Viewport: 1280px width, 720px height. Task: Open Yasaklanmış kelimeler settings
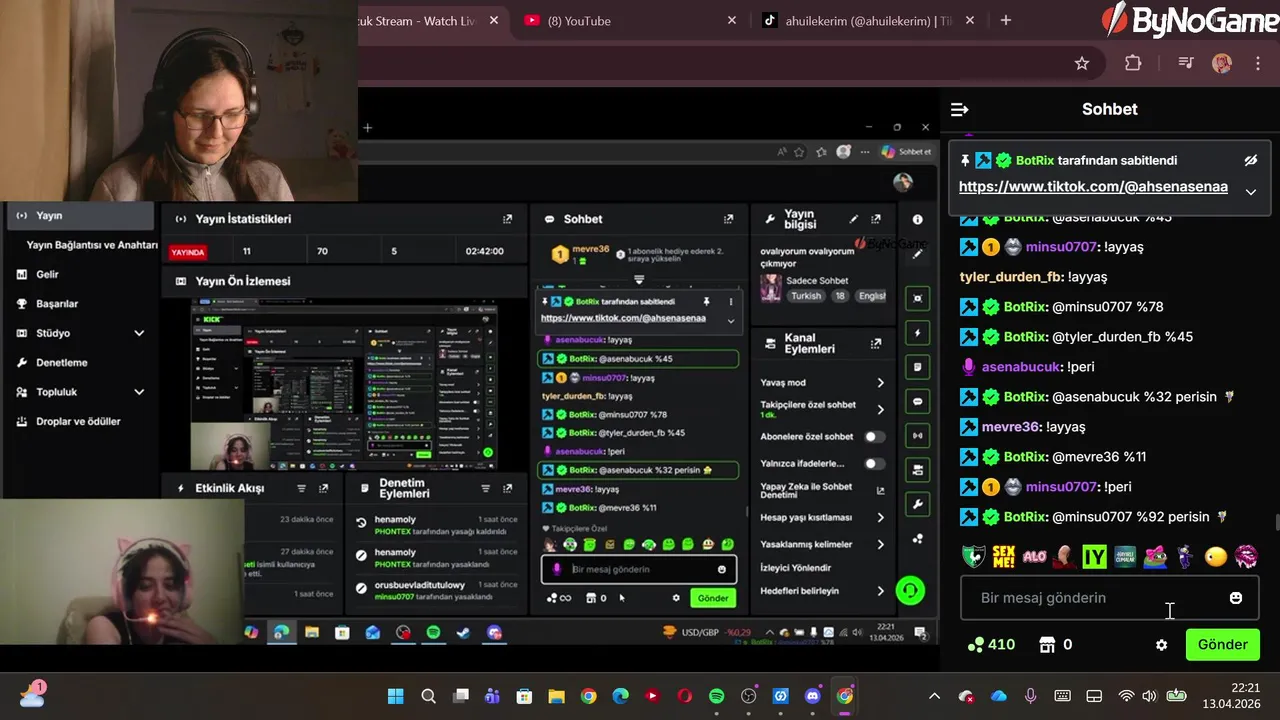(x=822, y=545)
